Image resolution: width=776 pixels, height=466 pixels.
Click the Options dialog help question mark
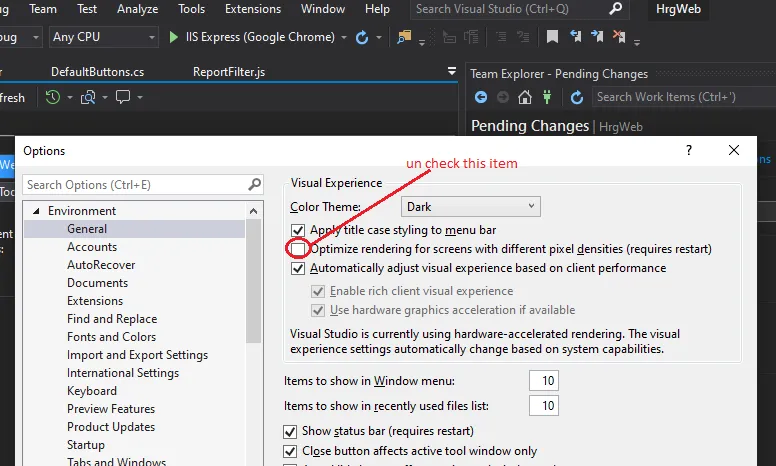[x=688, y=150]
